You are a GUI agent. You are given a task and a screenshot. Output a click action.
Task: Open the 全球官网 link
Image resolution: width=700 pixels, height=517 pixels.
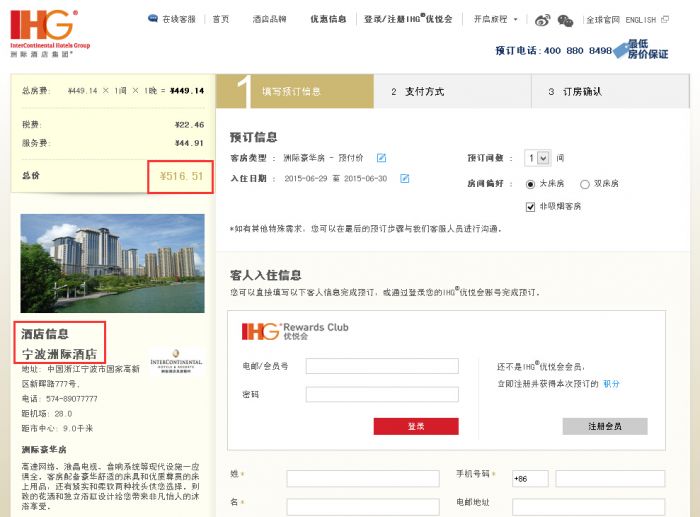click(603, 20)
